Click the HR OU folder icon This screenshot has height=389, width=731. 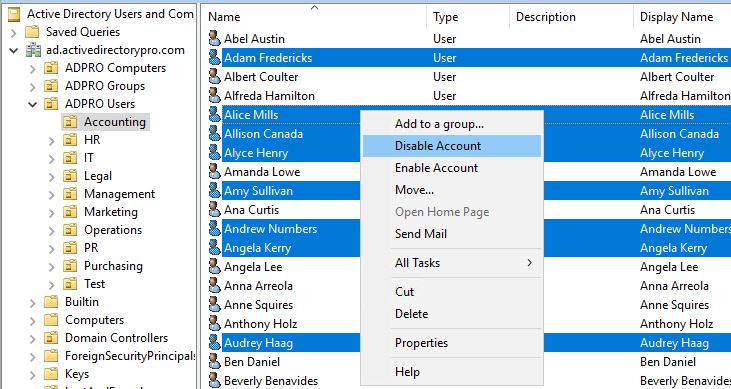tap(70, 140)
